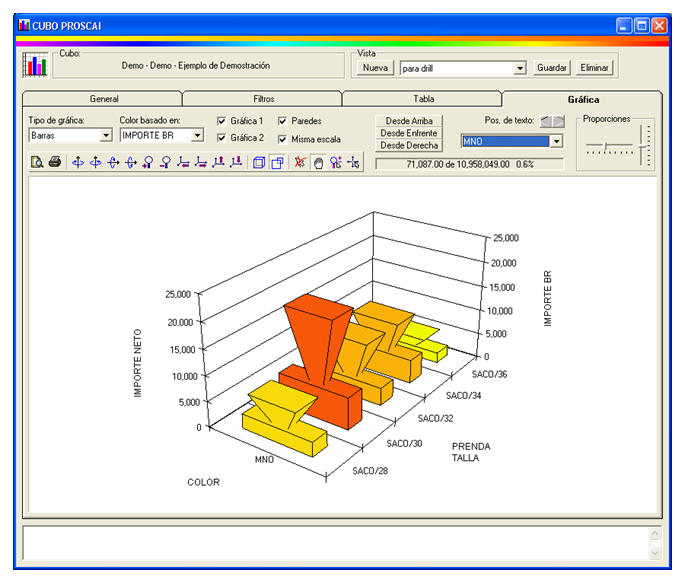Image resolution: width=681 pixels, height=580 pixels.
Task: Click the Demo - Demo - Ejemplo de Demostración text
Action: [195, 66]
